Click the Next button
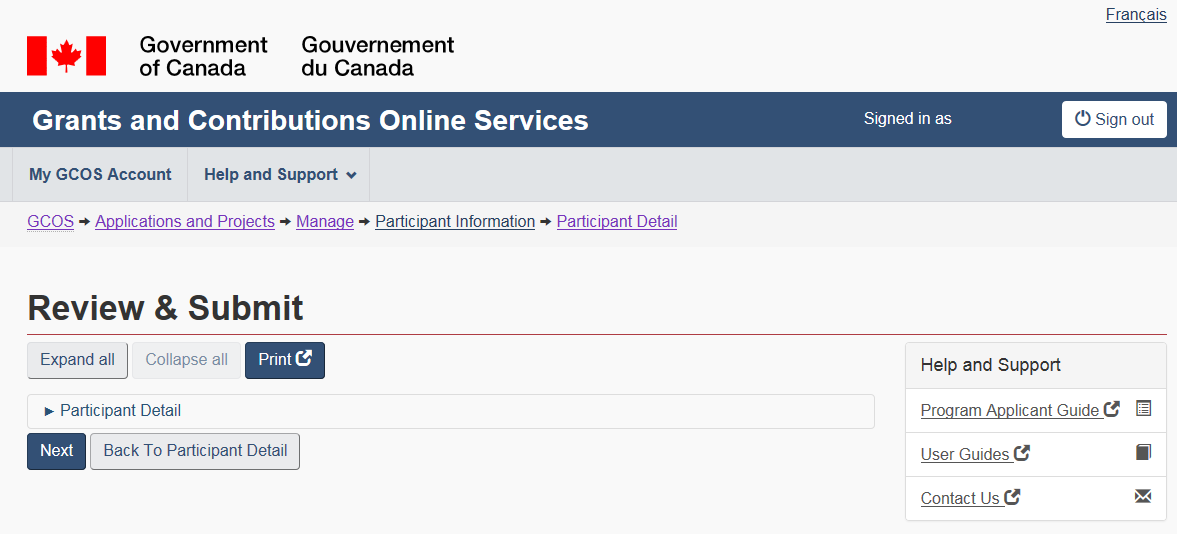 click(56, 451)
